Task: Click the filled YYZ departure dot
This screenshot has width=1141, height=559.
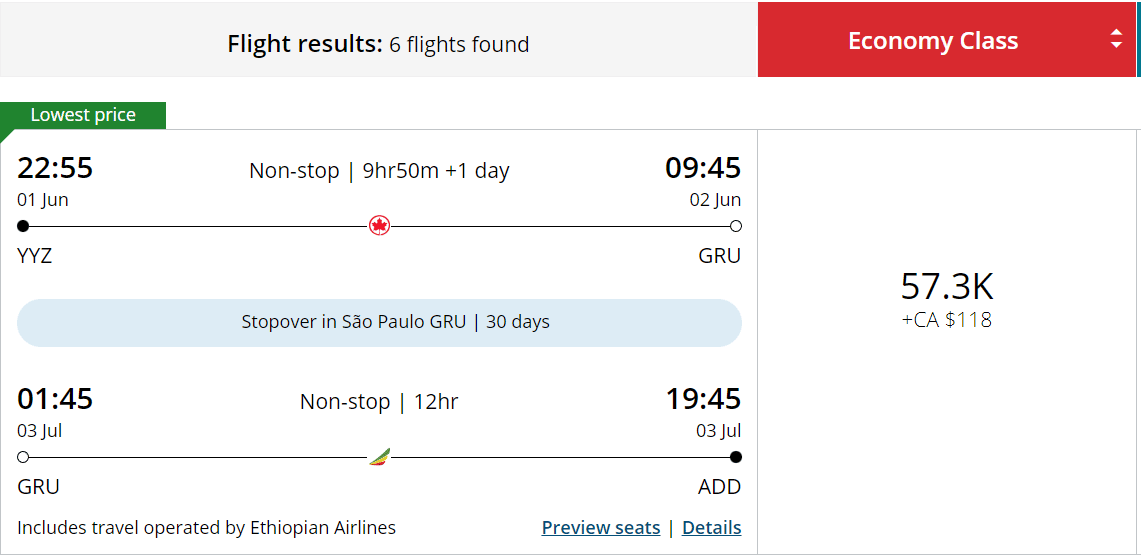Action: pyautogui.click(x=23, y=226)
